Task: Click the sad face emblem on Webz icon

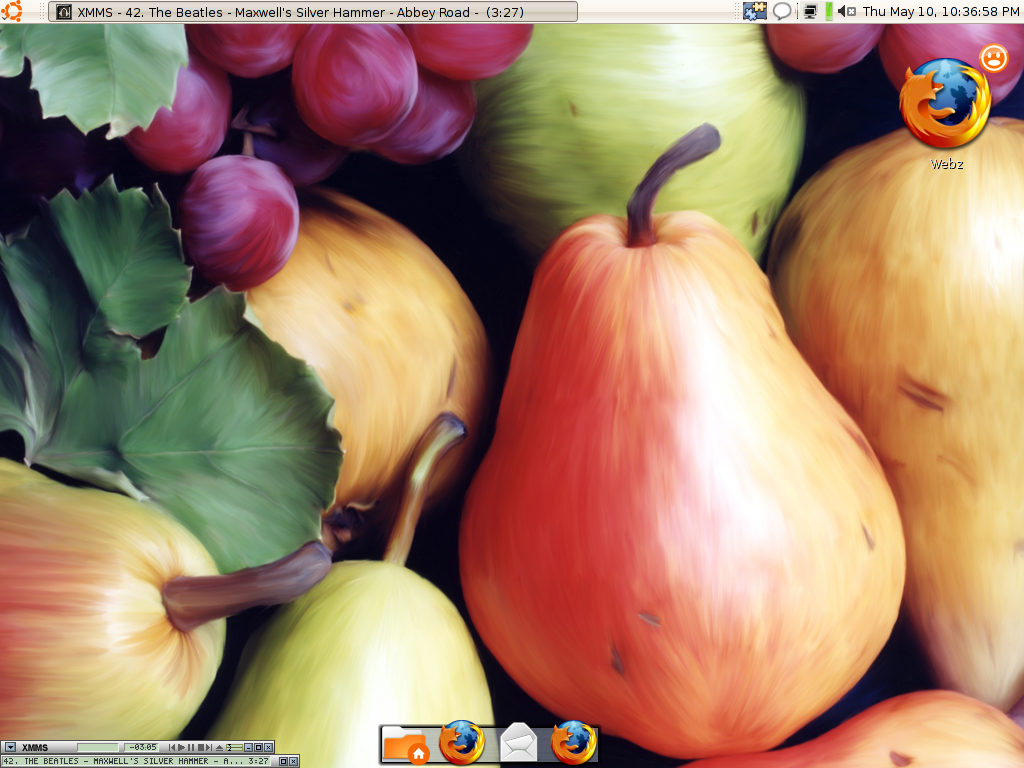Action: 994,58
